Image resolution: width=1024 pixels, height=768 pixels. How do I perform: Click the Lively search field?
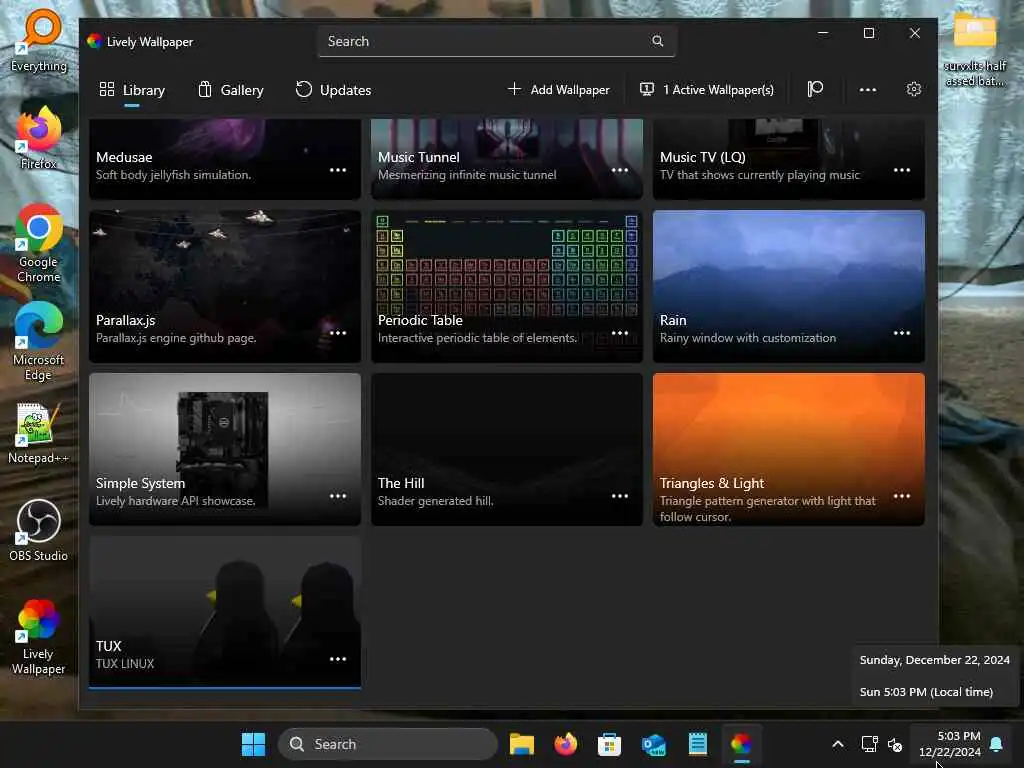[496, 41]
